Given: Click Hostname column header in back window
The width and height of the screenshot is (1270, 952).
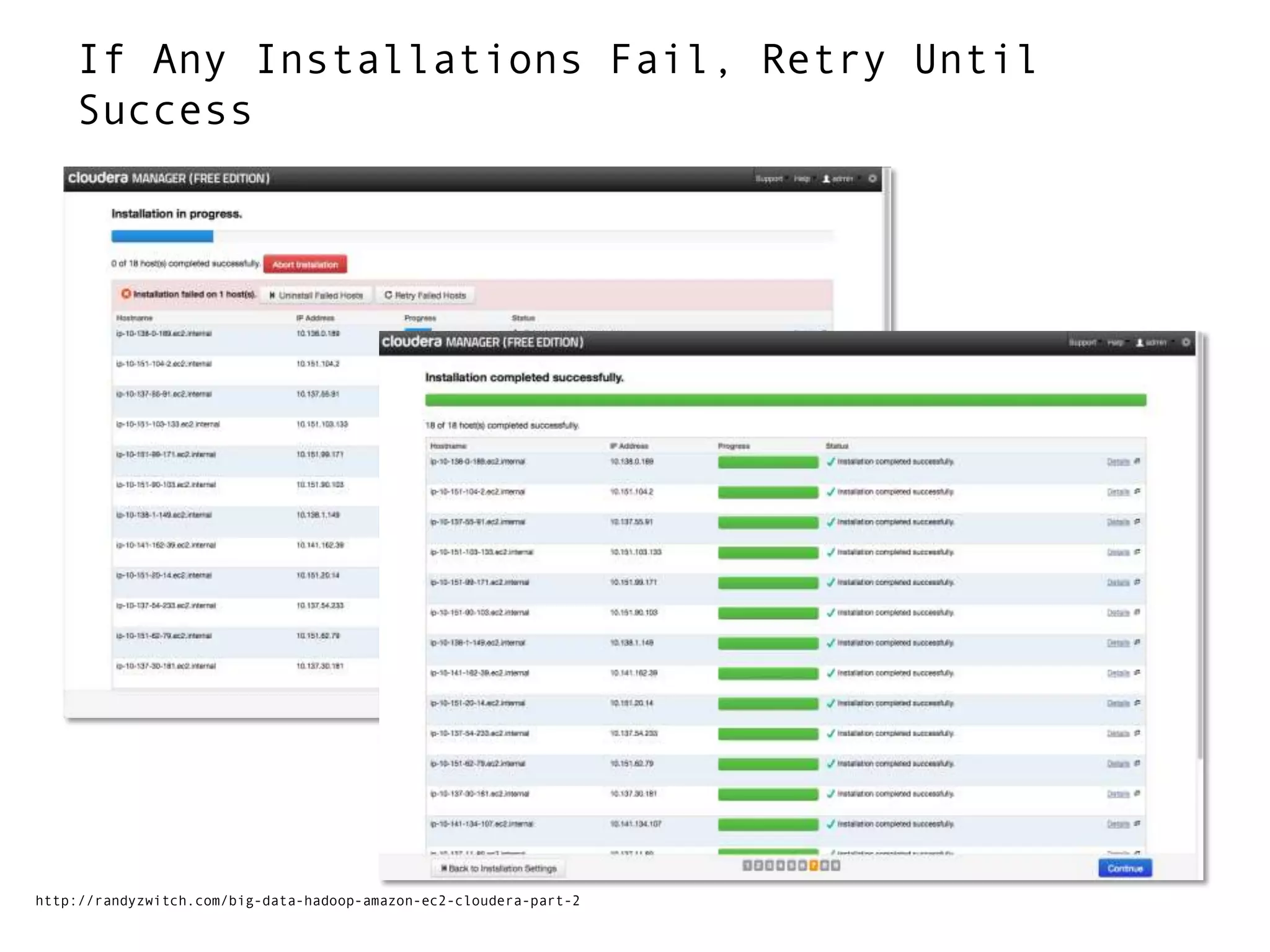Looking at the screenshot, I should pyautogui.click(x=135, y=318).
